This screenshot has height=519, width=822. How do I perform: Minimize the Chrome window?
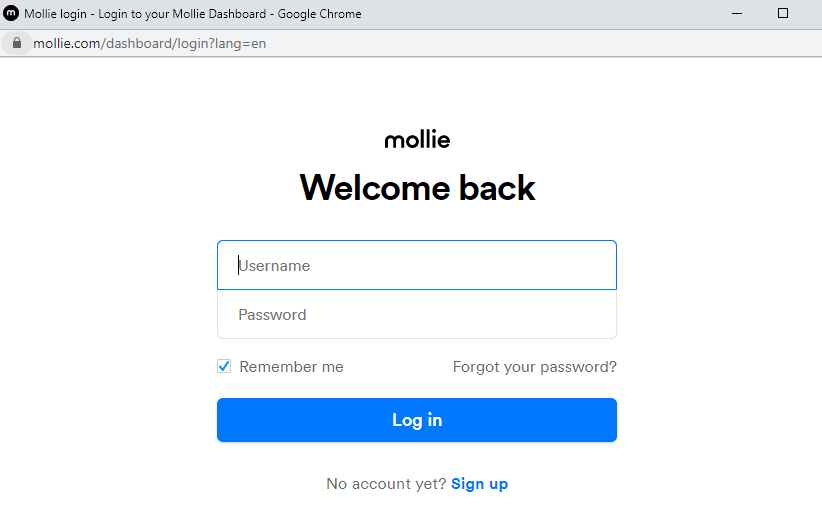coord(737,14)
